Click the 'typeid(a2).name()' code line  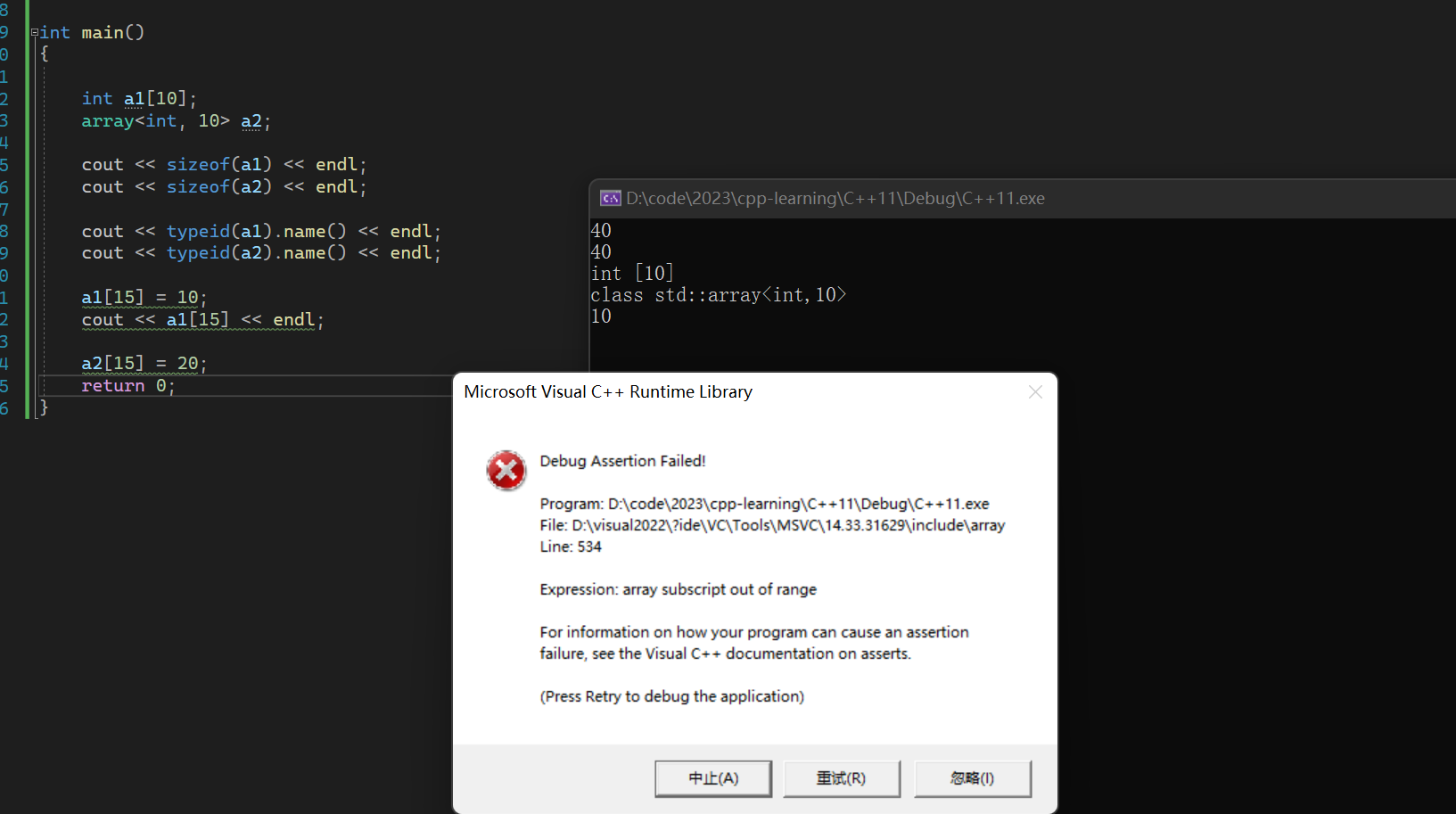(x=261, y=253)
